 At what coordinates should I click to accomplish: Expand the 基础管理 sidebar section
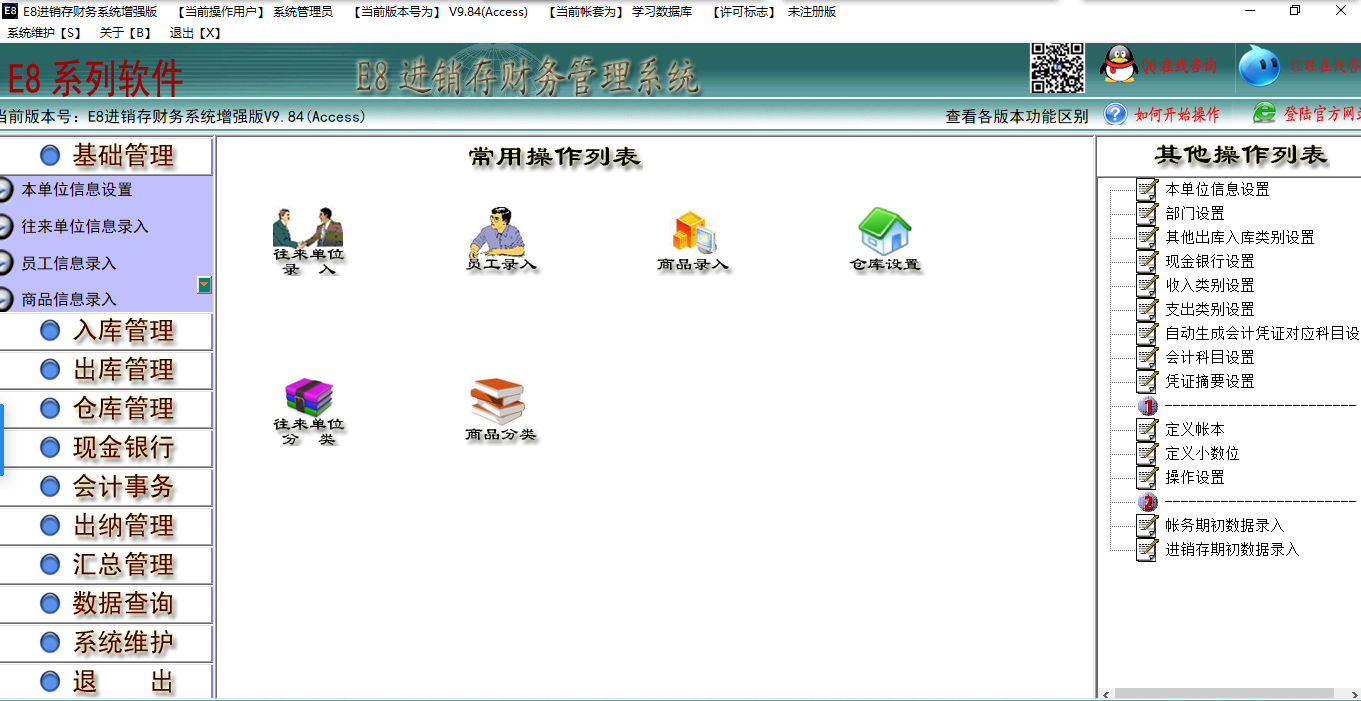(x=106, y=156)
